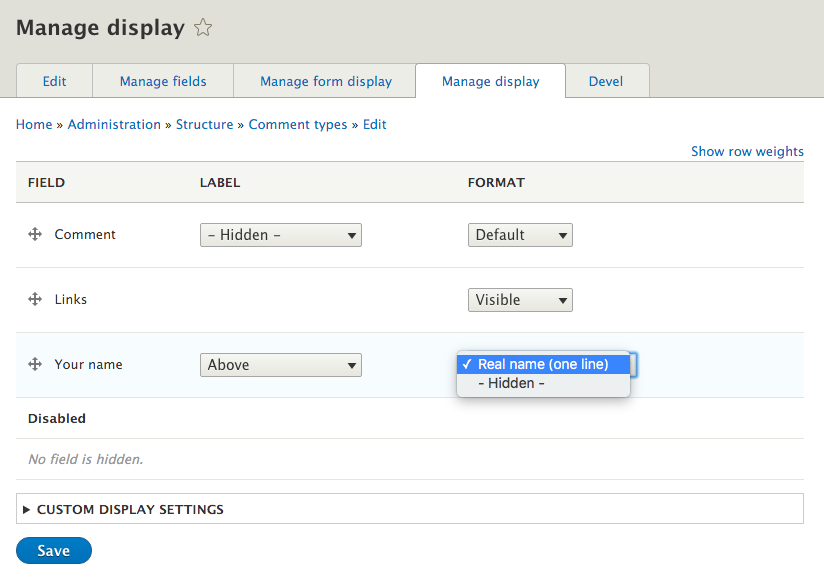The image size is (824, 583).
Task: Open the Comment format Default dropdown
Action: coord(520,235)
